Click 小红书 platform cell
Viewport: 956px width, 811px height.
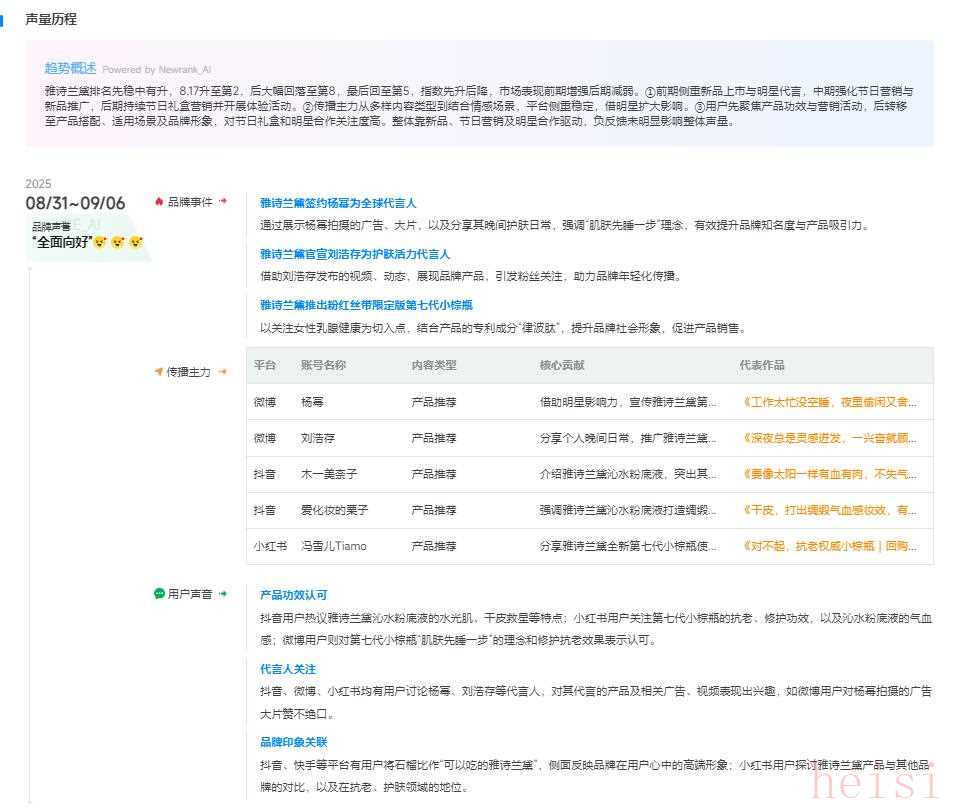click(x=270, y=546)
